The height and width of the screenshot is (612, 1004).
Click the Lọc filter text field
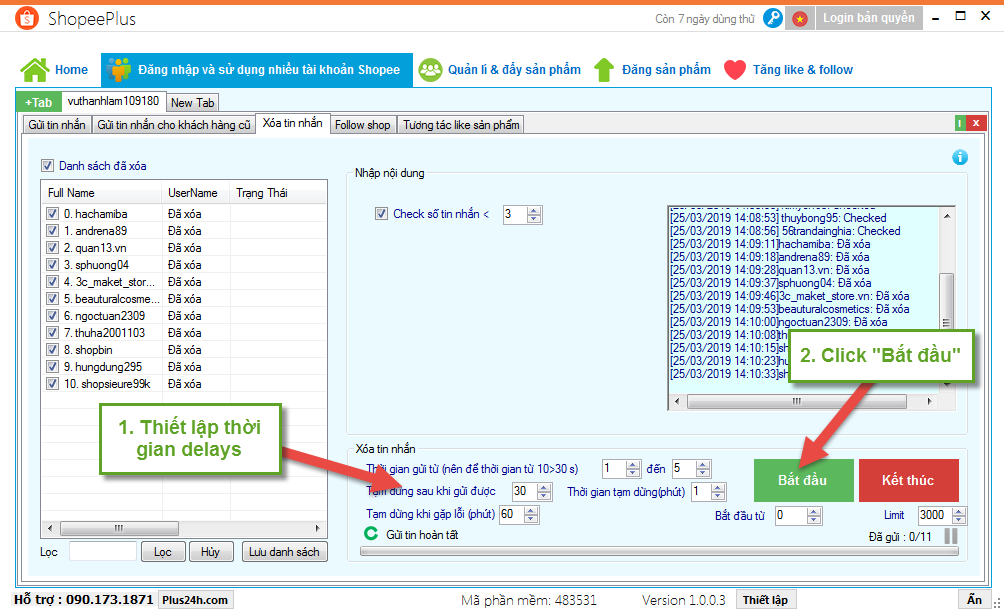(103, 552)
